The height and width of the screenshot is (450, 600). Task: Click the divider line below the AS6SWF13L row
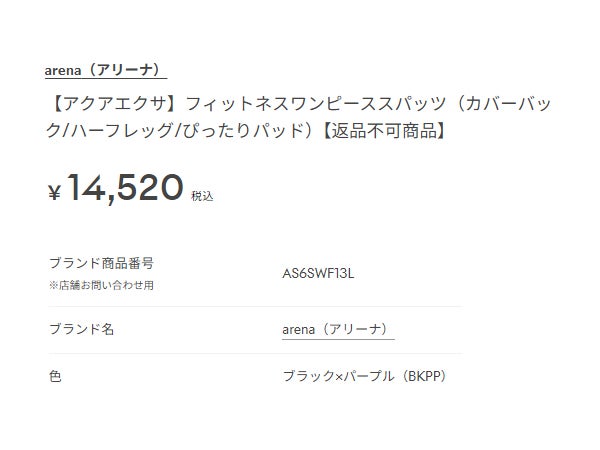tap(254, 306)
